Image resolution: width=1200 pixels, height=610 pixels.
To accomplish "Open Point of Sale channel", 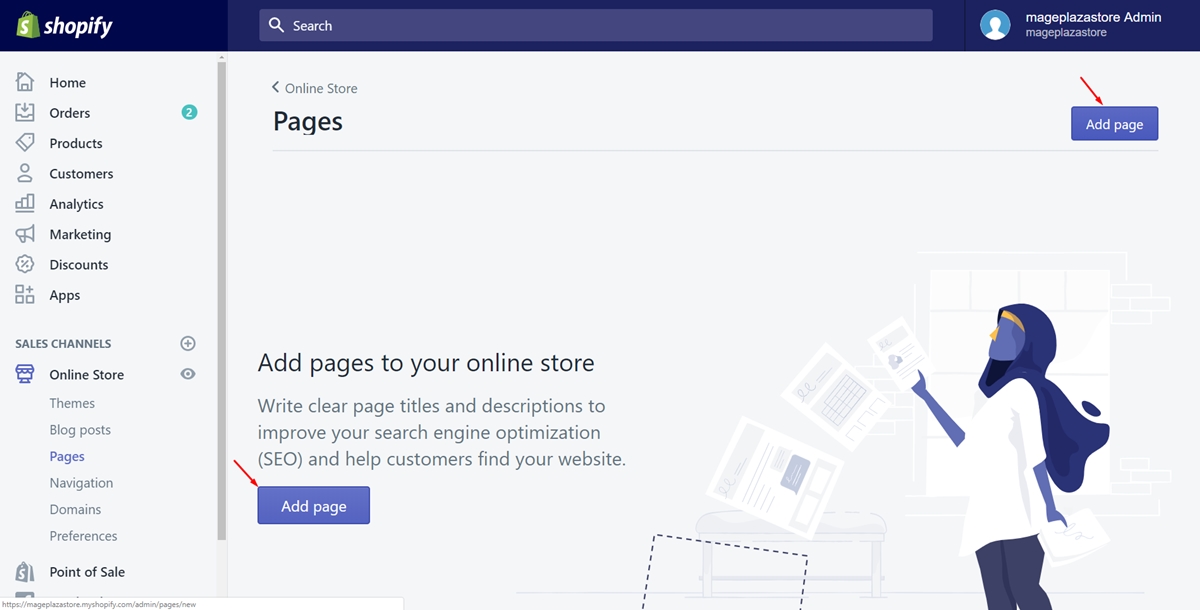I will point(87,572).
